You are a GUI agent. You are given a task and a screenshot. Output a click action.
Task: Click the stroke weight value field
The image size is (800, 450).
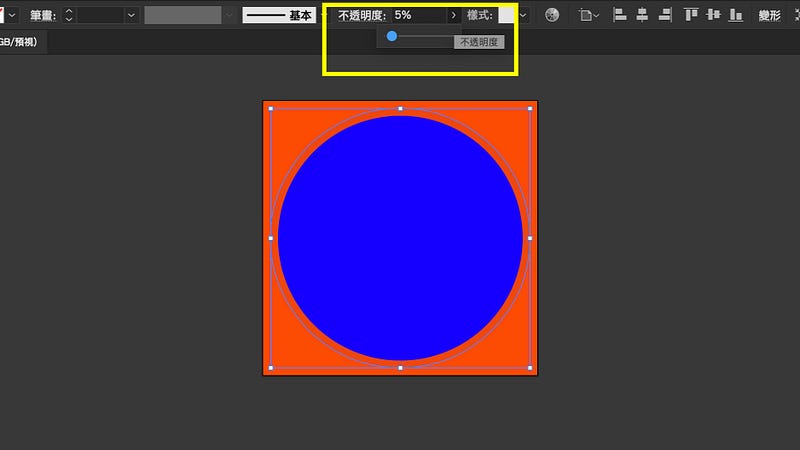100,15
